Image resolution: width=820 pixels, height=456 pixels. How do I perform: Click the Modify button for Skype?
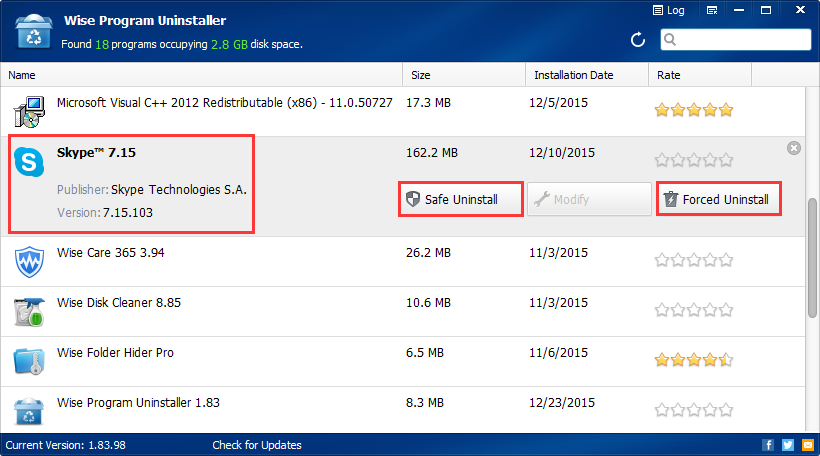coord(589,199)
